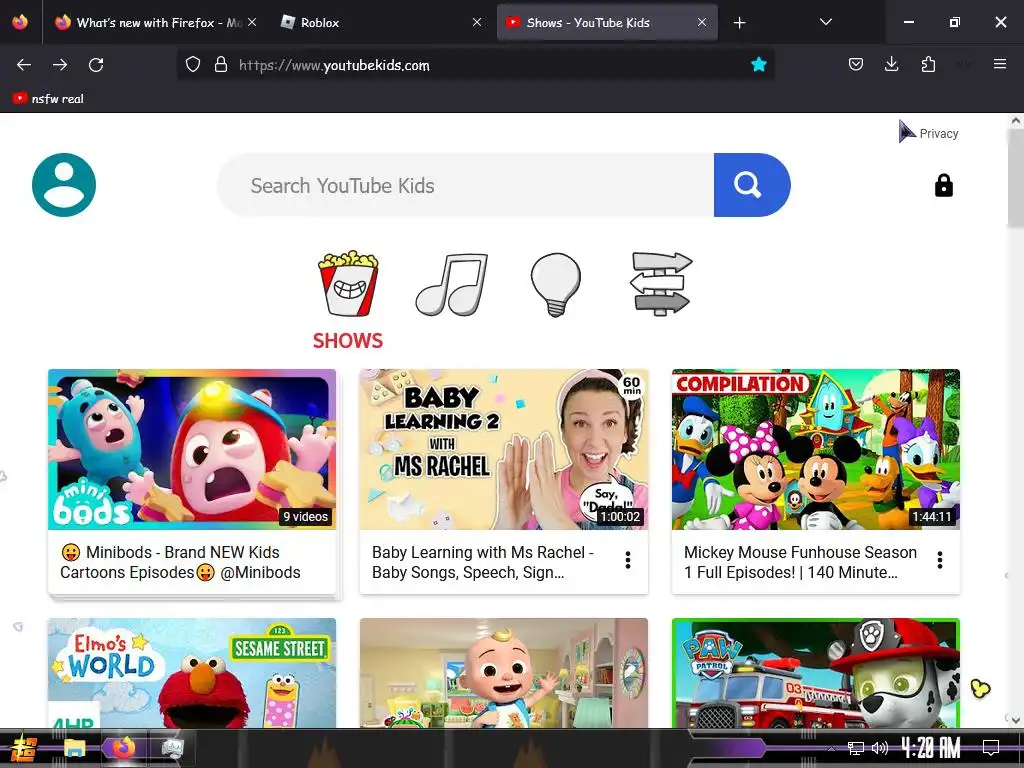Open options menu for Mickey Mouse video
This screenshot has width=1024, height=768.
click(940, 560)
